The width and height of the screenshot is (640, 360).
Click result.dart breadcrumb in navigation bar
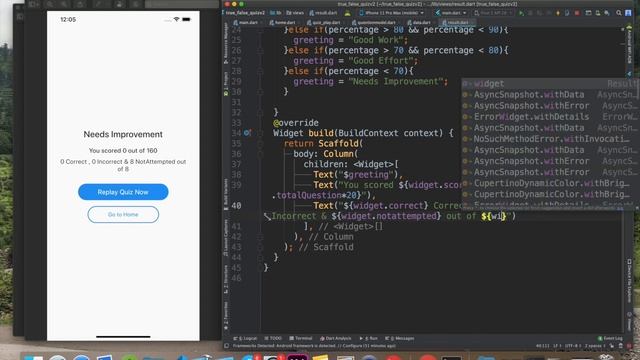click(323, 13)
